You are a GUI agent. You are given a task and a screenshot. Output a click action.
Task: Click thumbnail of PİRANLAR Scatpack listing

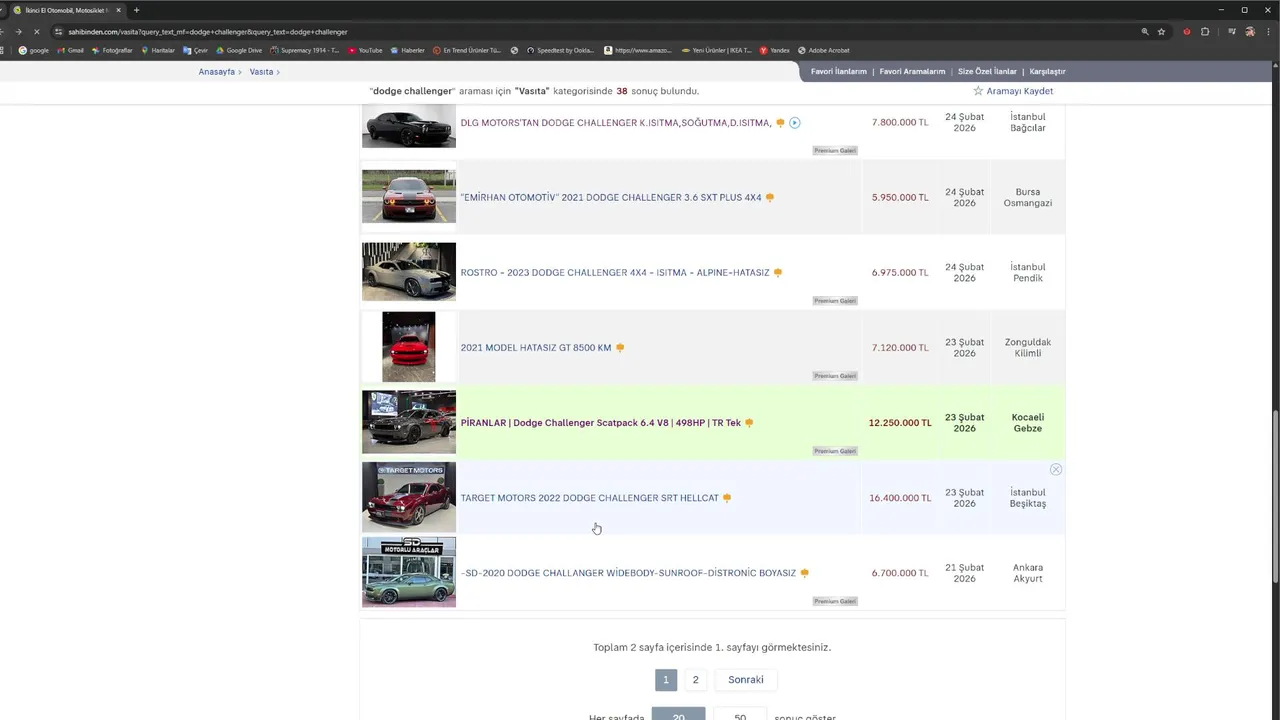409,422
